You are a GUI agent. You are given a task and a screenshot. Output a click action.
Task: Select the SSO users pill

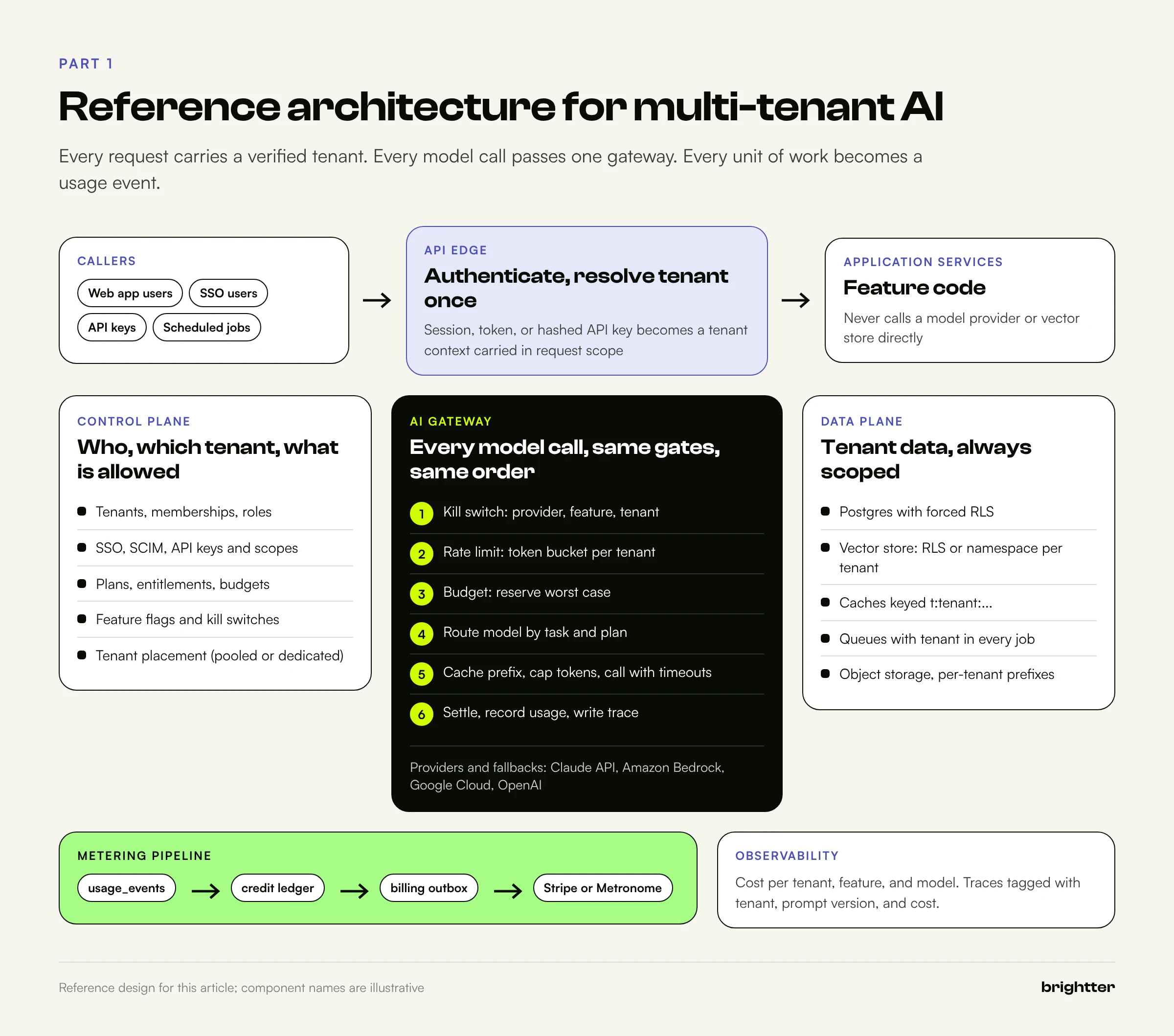228,293
